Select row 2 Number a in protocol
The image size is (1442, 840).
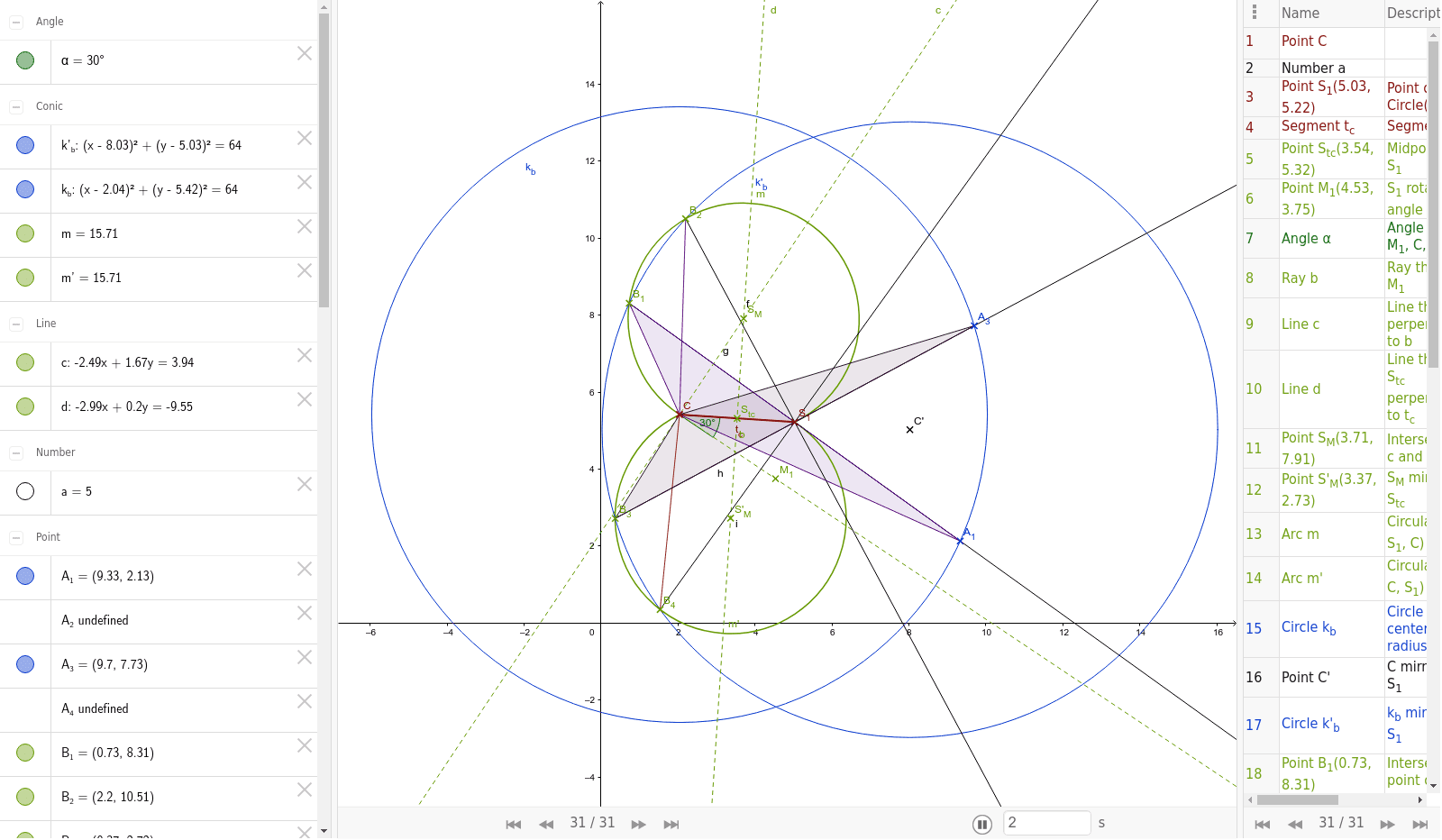(1336, 68)
